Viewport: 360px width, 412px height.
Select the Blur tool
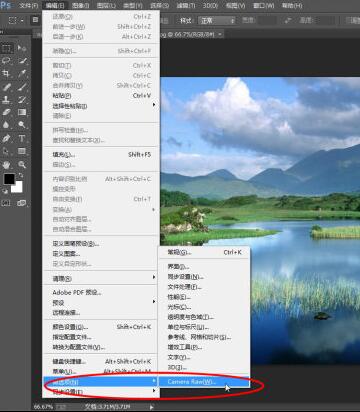(7, 125)
